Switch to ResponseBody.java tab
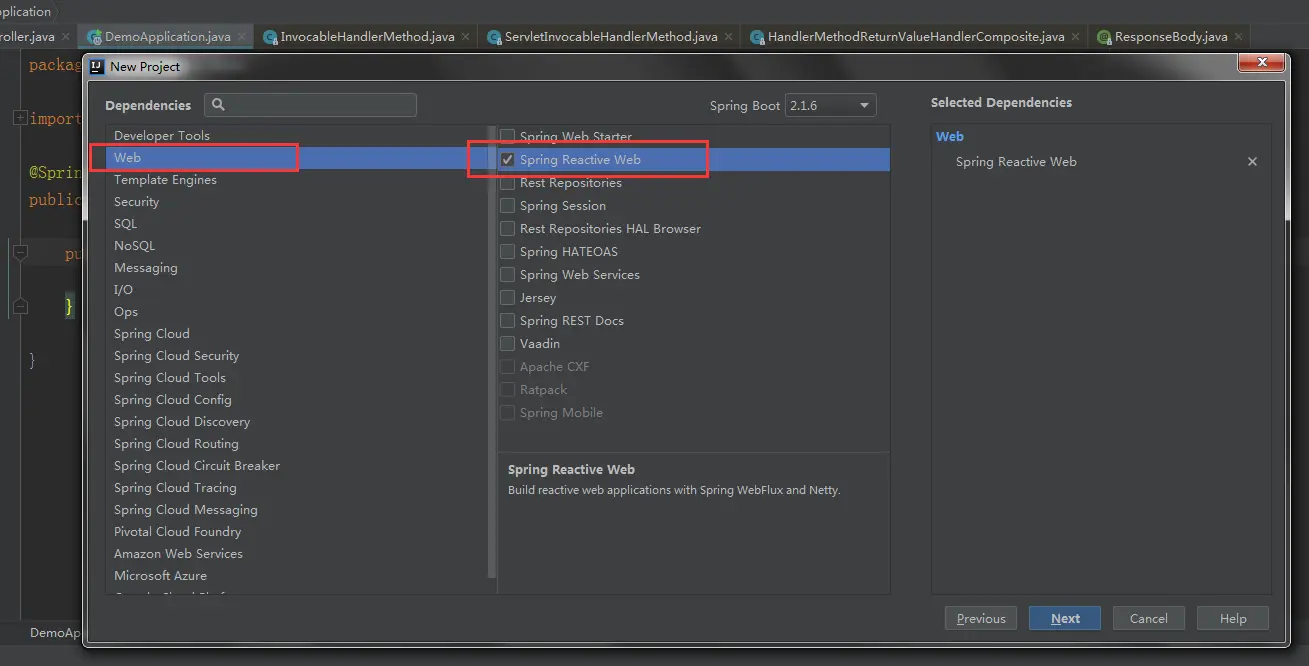Image resolution: width=1309 pixels, height=666 pixels. pyautogui.click(x=1171, y=37)
